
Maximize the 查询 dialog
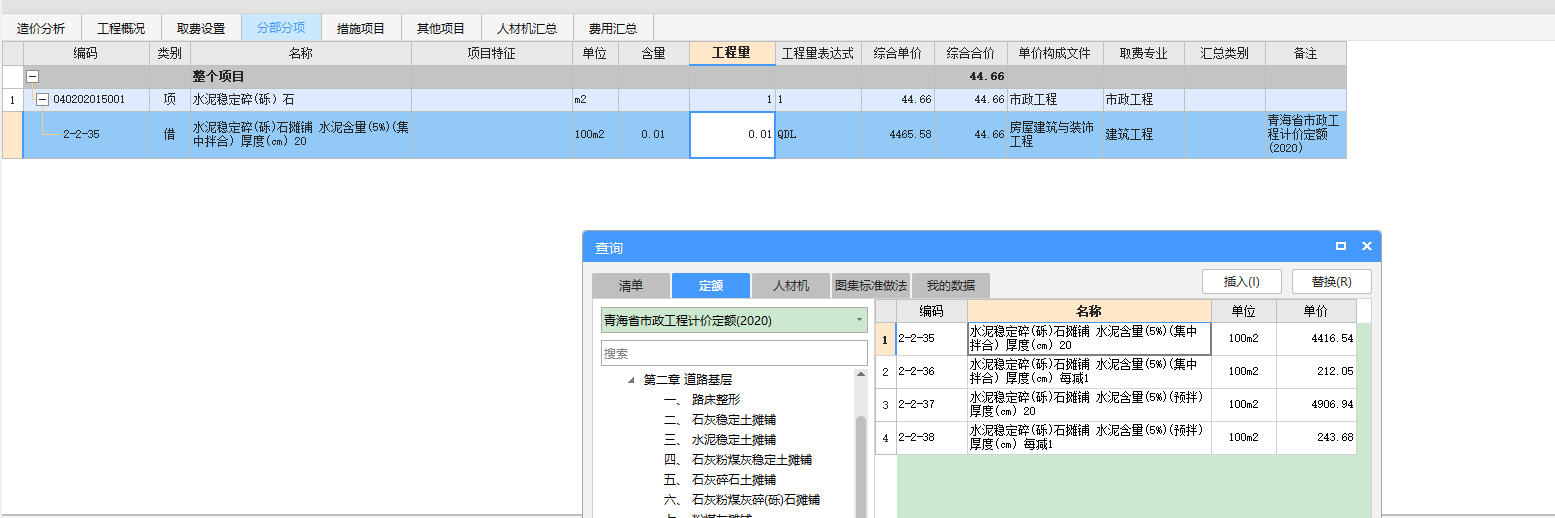pyautogui.click(x=1341, y=246)
